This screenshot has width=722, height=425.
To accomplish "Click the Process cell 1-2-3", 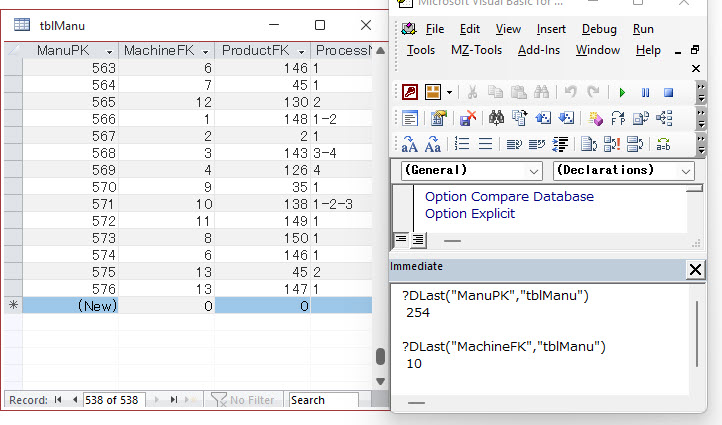I will point(341,204).
